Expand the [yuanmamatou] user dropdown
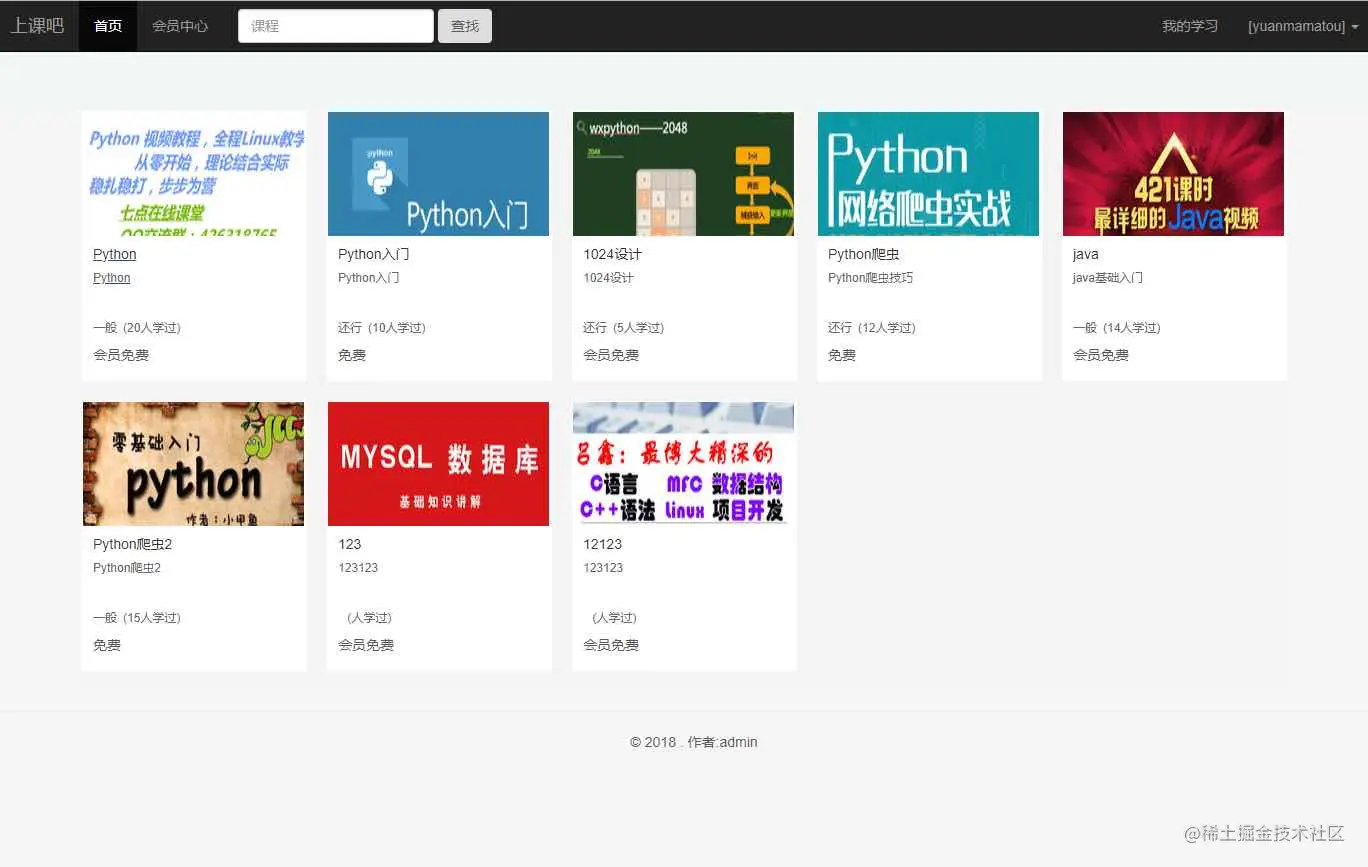Screen dimensions: 1368x867 (1303, 26)
